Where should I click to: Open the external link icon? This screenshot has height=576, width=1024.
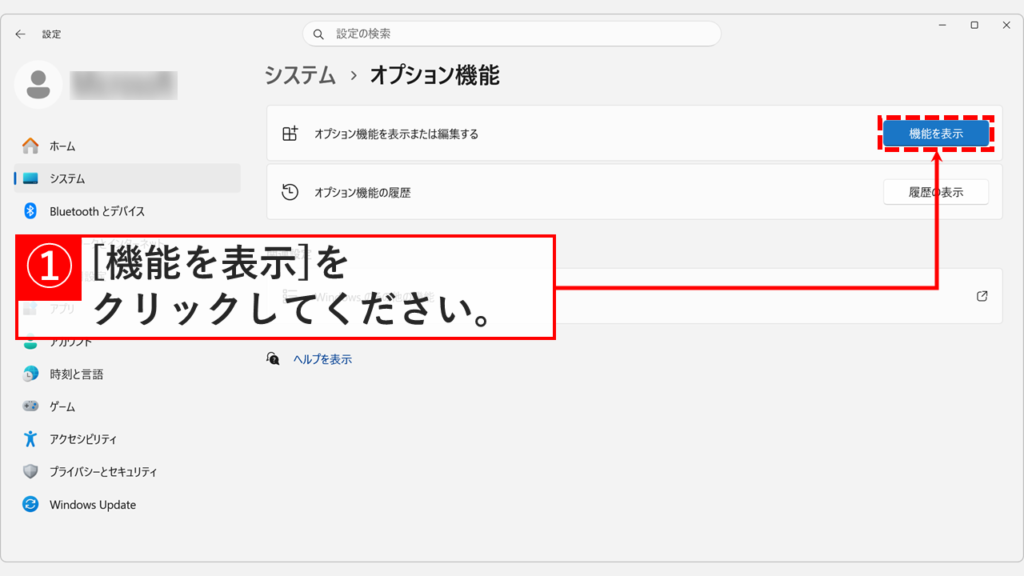tap(982, 296)
